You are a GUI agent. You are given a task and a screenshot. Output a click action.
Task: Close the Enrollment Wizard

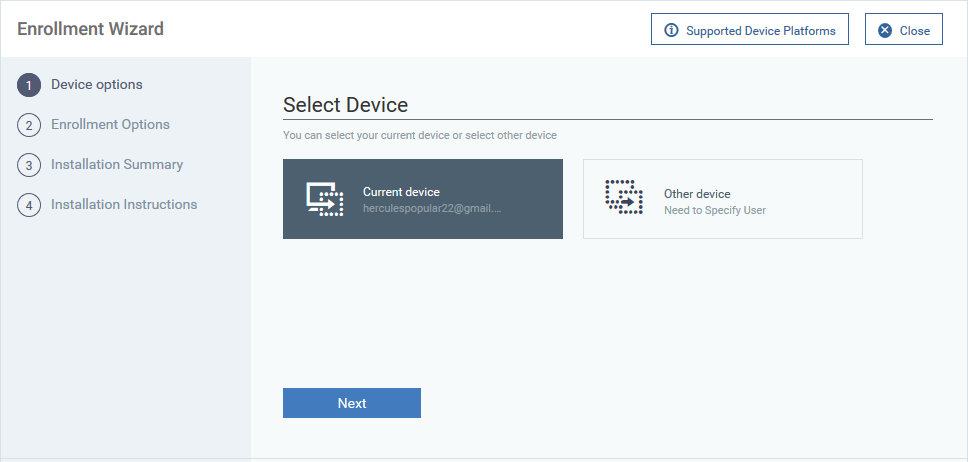[904, 29]
